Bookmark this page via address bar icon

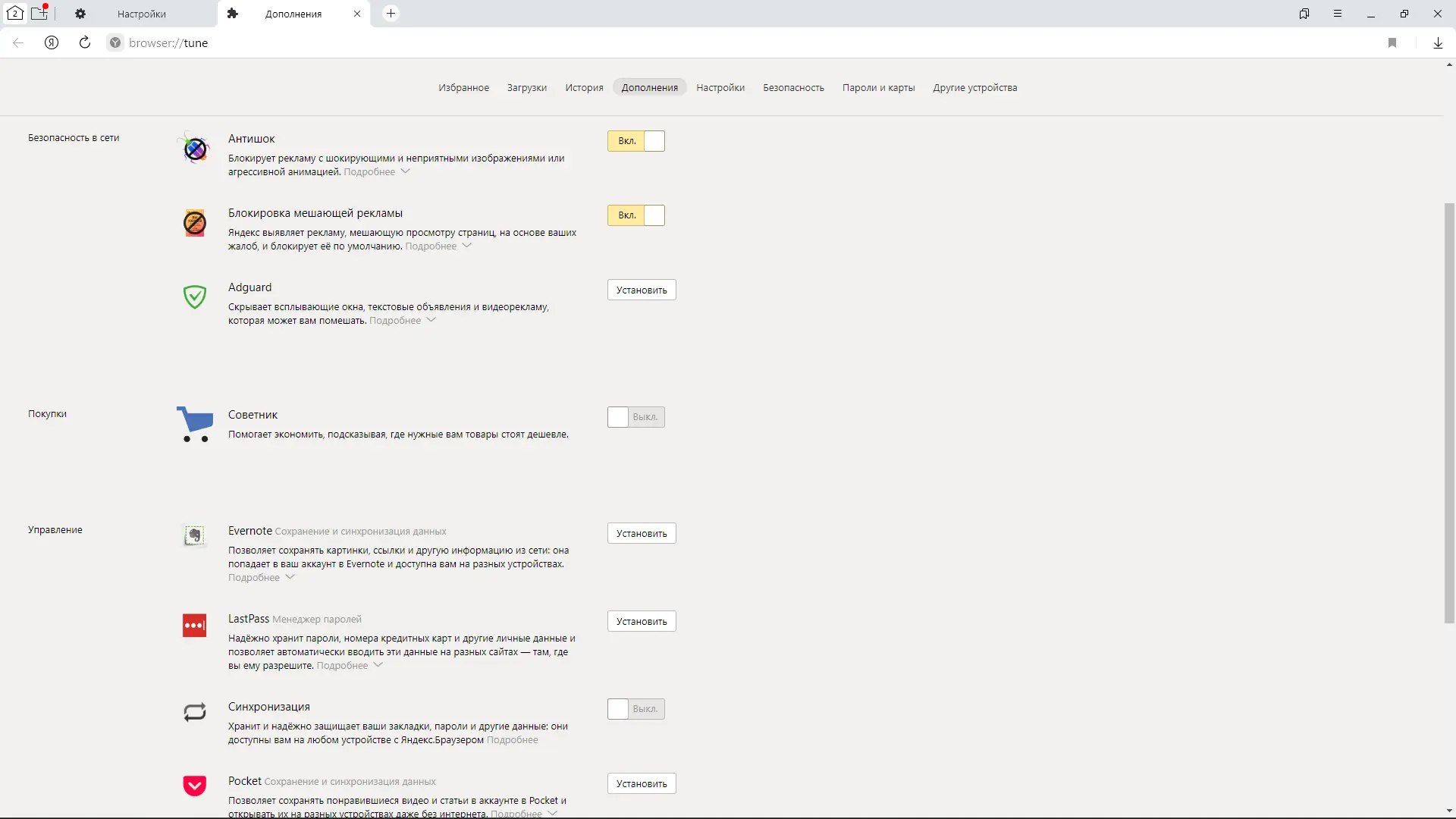point(1392,42)
